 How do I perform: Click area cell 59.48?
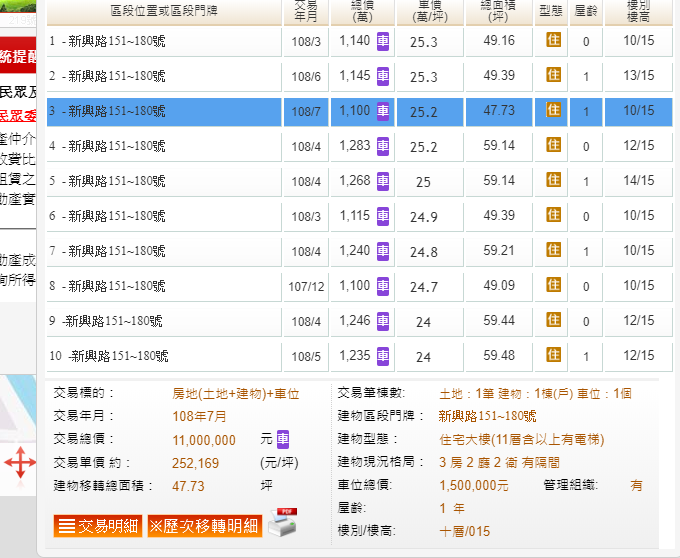[499, 356]
